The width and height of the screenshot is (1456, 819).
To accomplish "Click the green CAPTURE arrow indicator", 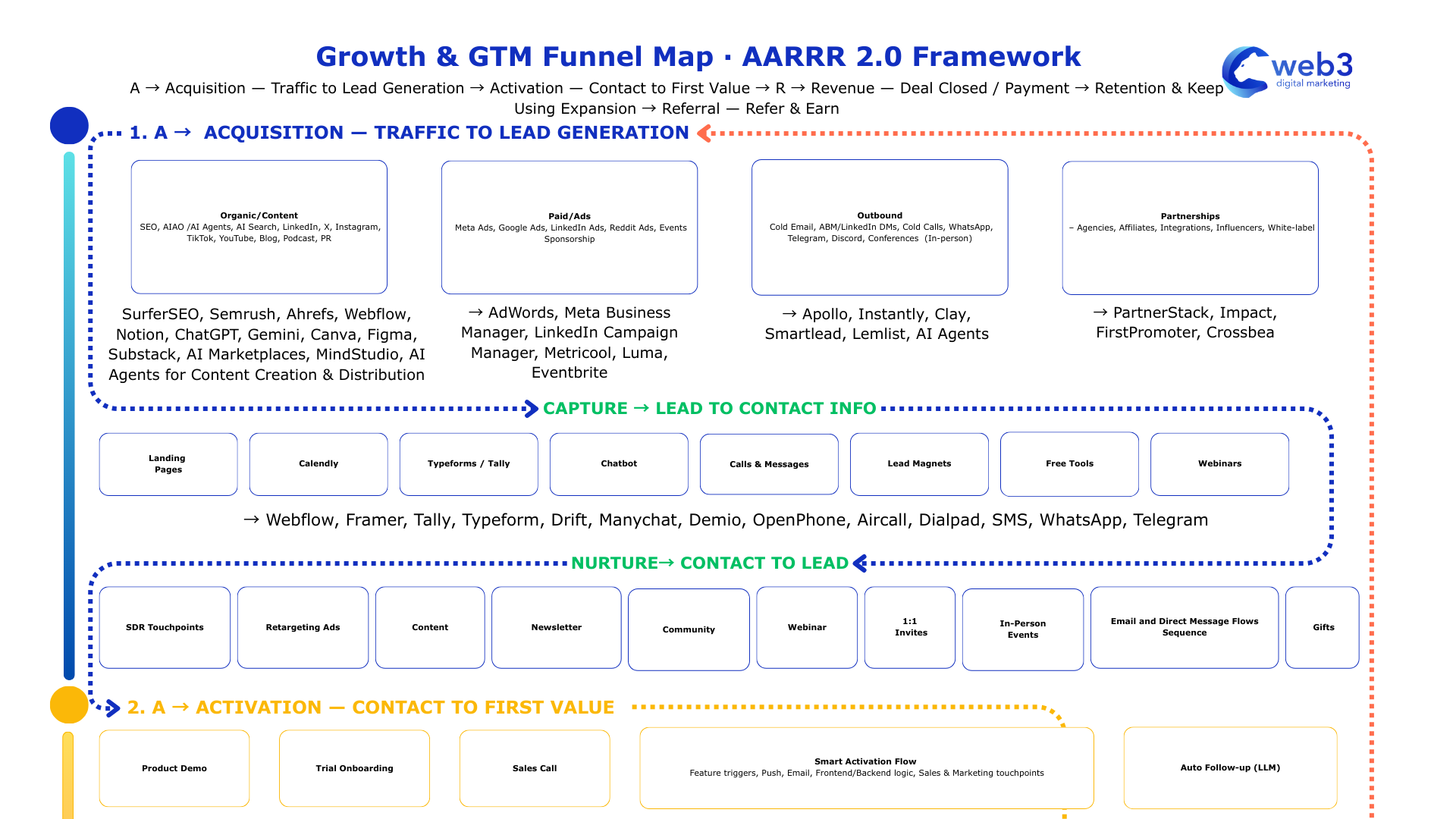I will click(531, 408).
